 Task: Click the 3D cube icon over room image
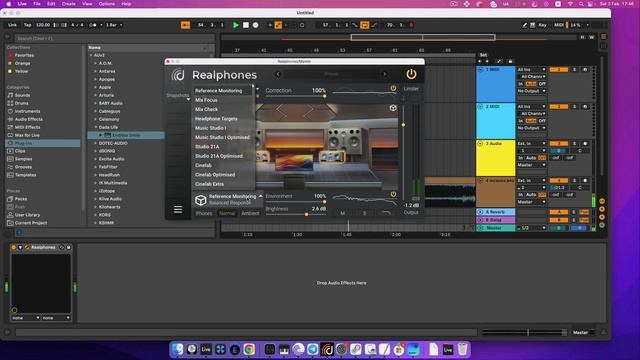point(393,108)
